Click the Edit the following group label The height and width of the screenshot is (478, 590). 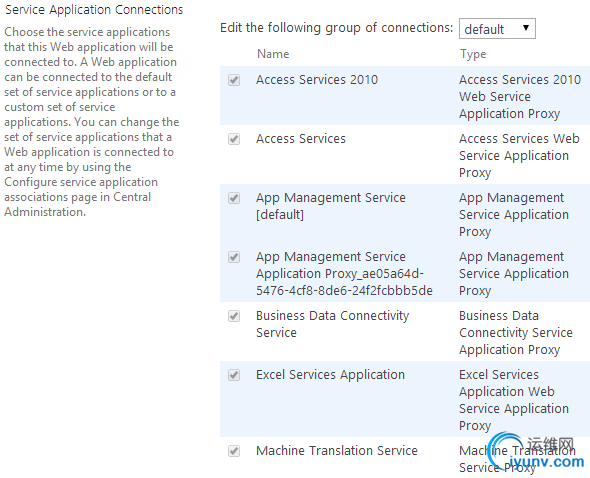336,28
